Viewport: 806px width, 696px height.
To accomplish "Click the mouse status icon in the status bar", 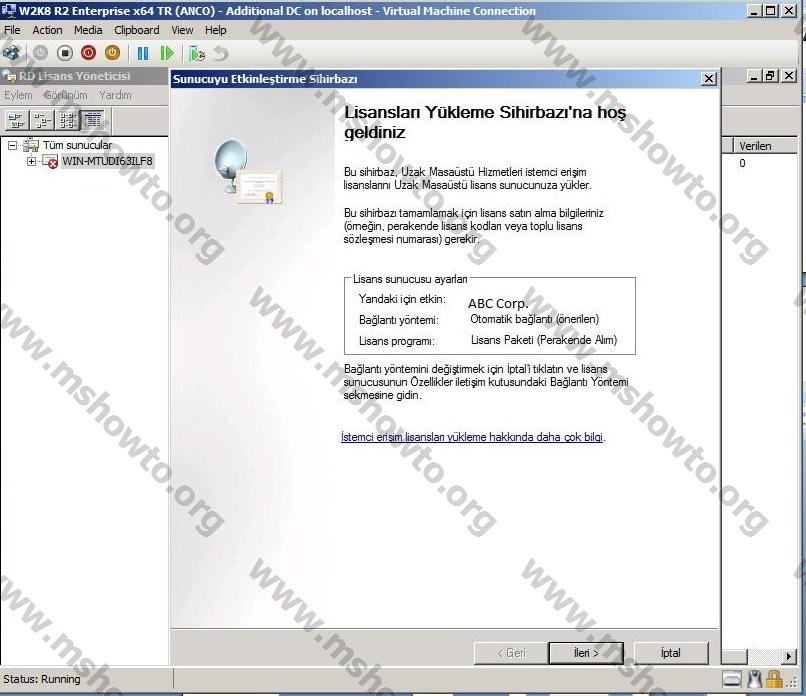I will pos(755,680).
